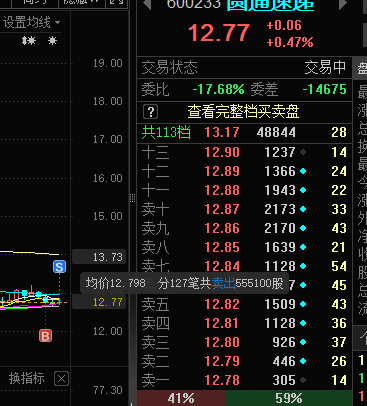Screen dimensions: 367x406
Task: Click the red B buy marker
Action: [x=45, y=336]
